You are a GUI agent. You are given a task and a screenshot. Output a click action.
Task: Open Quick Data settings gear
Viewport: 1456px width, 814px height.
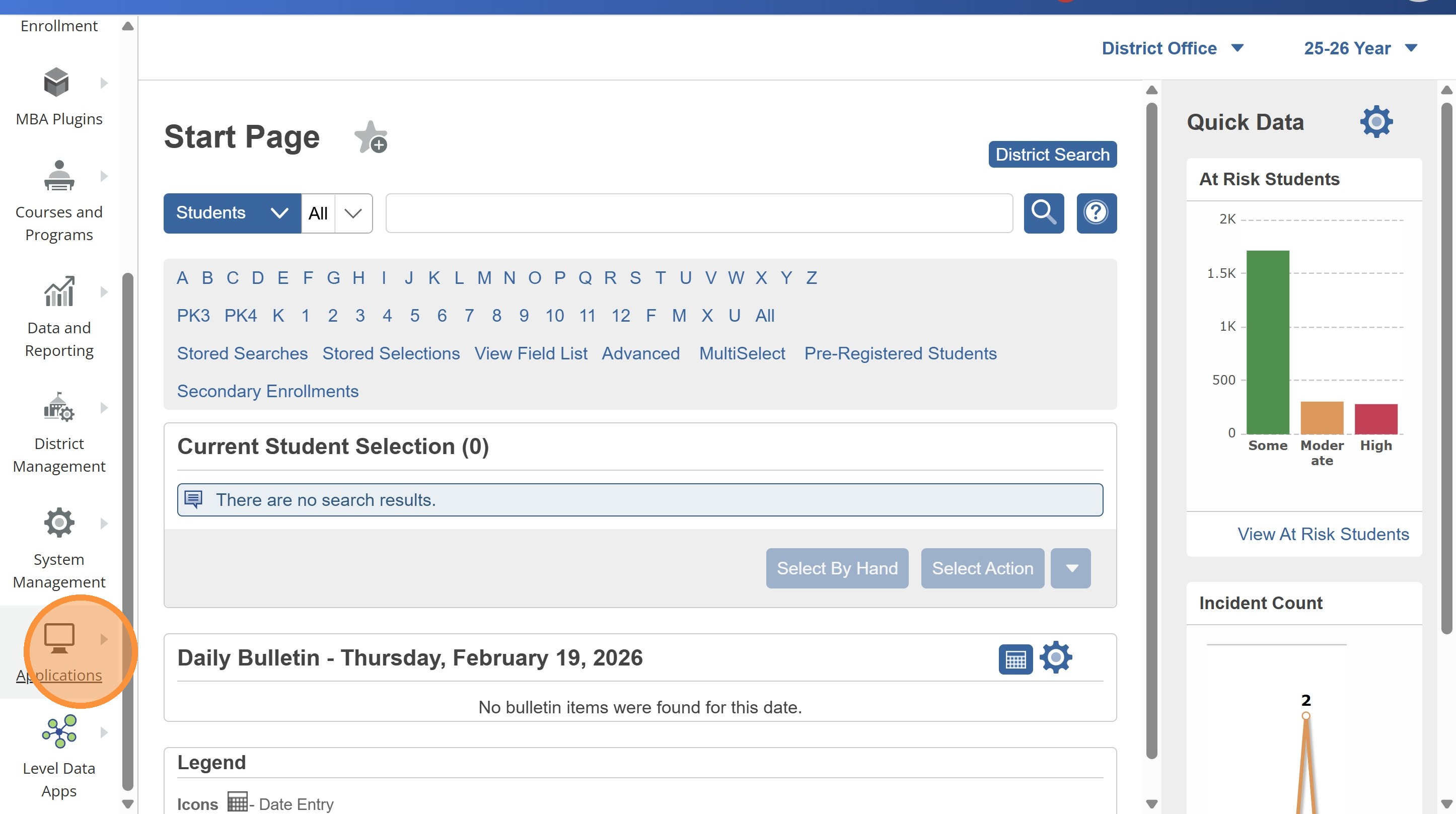point(1376,121)
